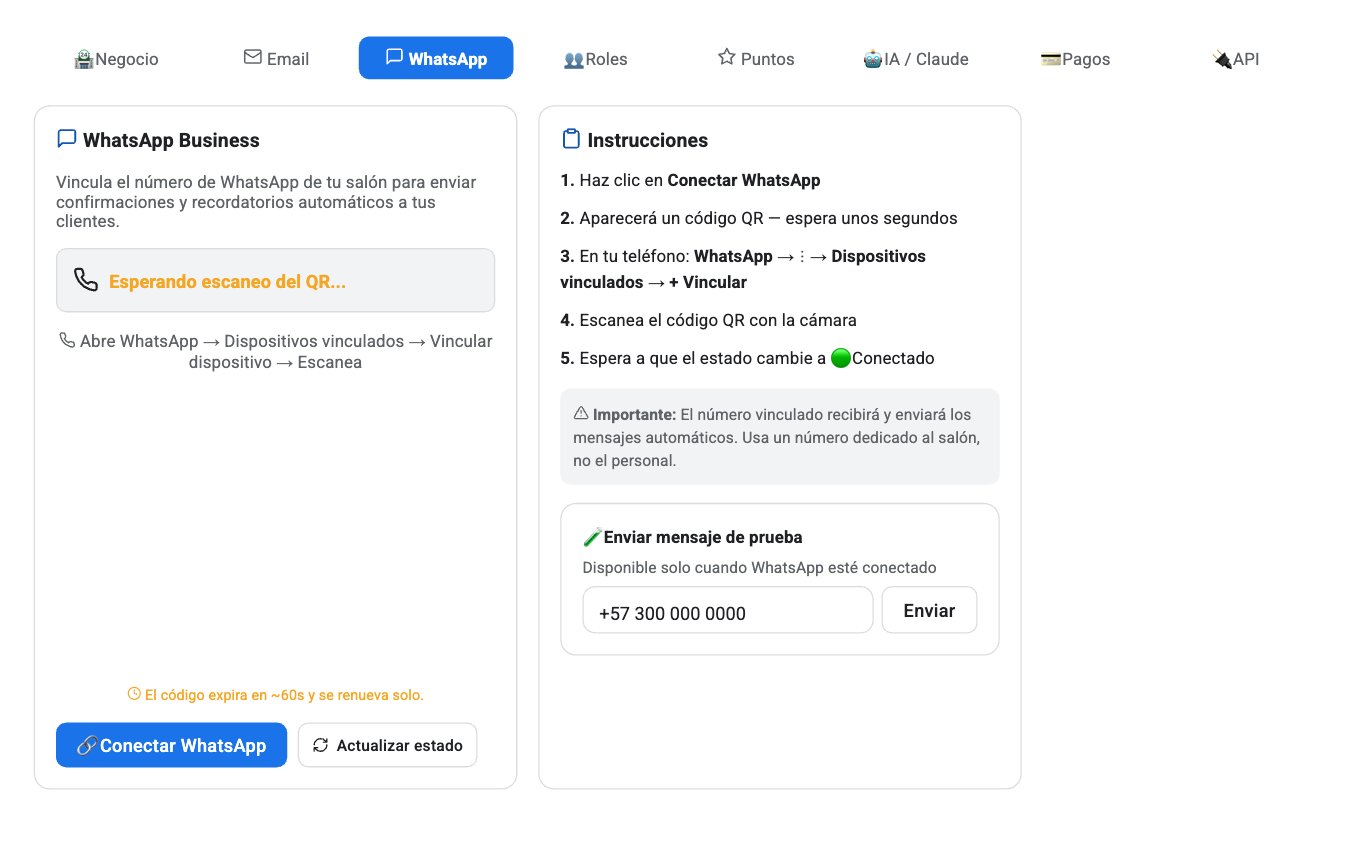
Task: Click the small phone icon before Abre WhatsApp
Action: (67, 341)
